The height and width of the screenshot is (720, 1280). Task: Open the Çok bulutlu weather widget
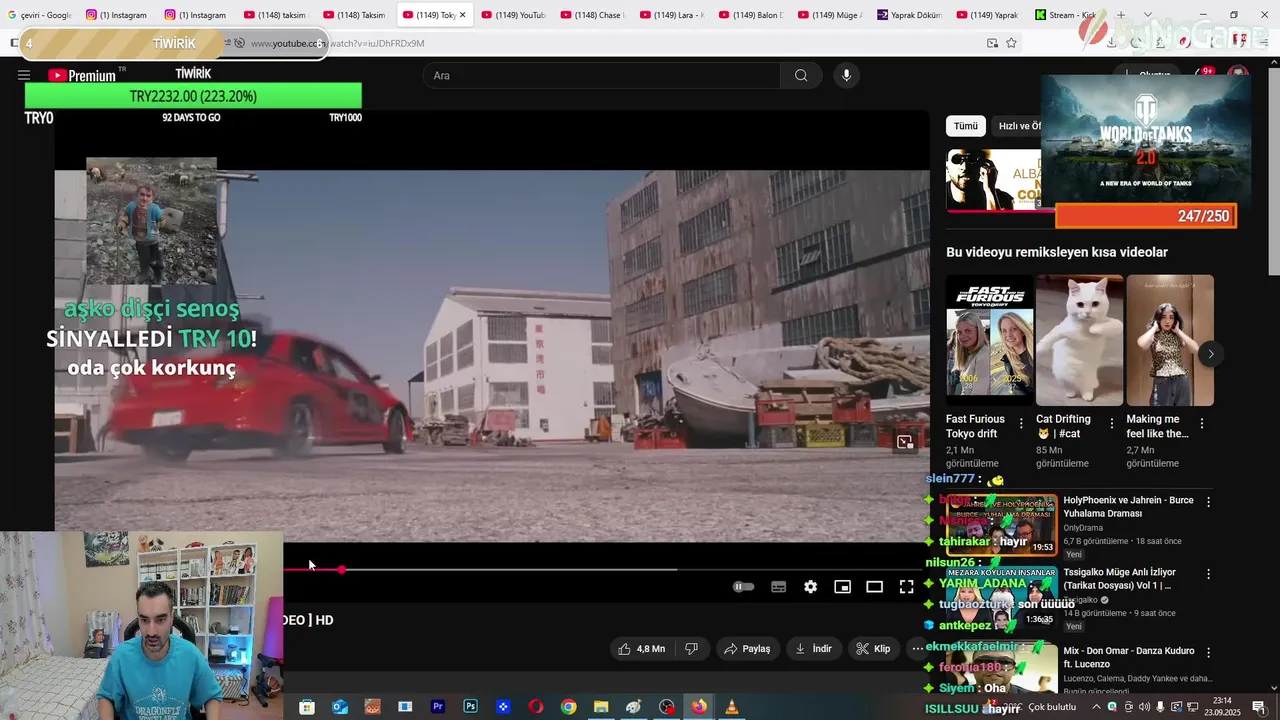(x=1042, y=707)
